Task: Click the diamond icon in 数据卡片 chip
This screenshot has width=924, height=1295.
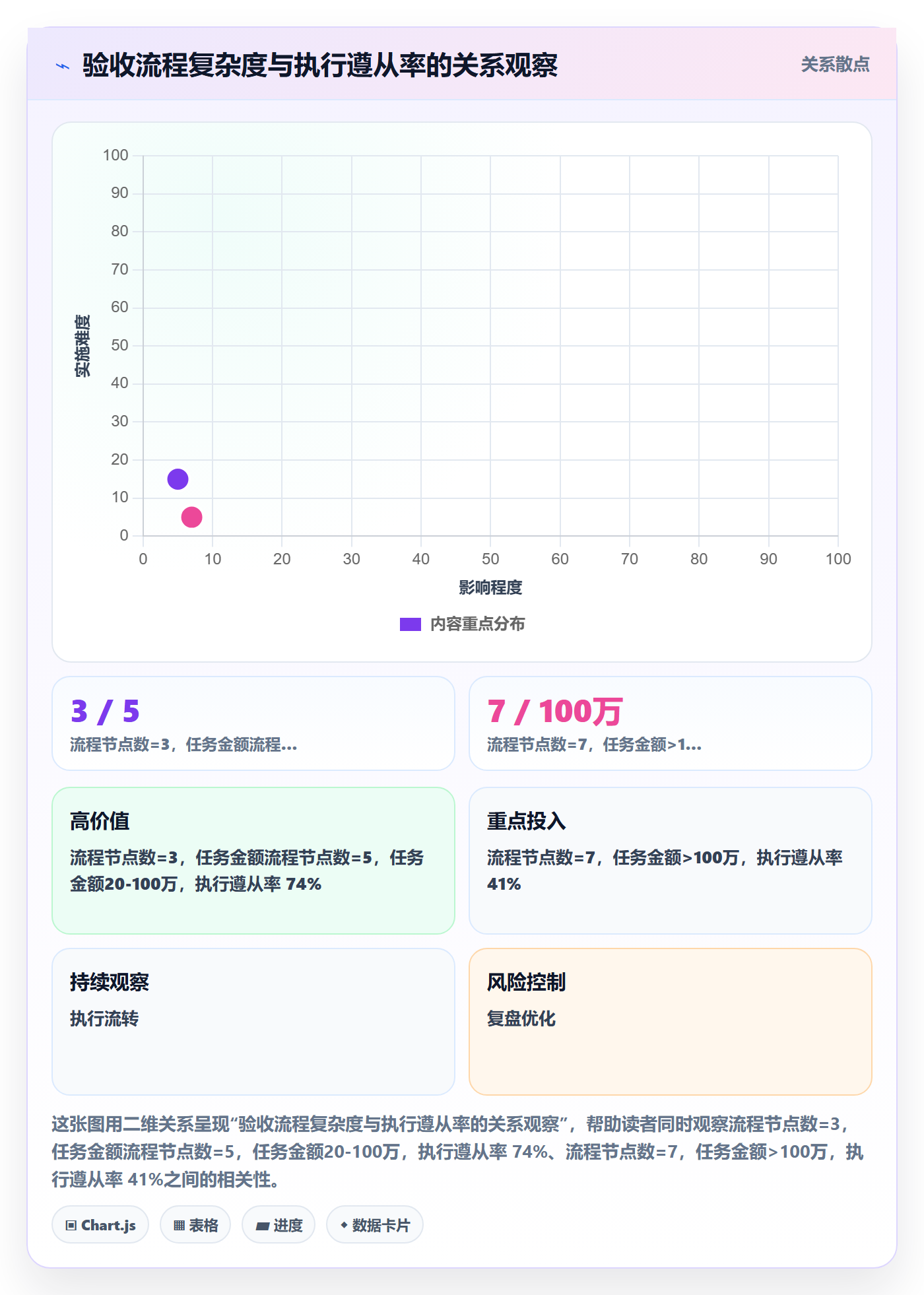Action: (344, 1225)
